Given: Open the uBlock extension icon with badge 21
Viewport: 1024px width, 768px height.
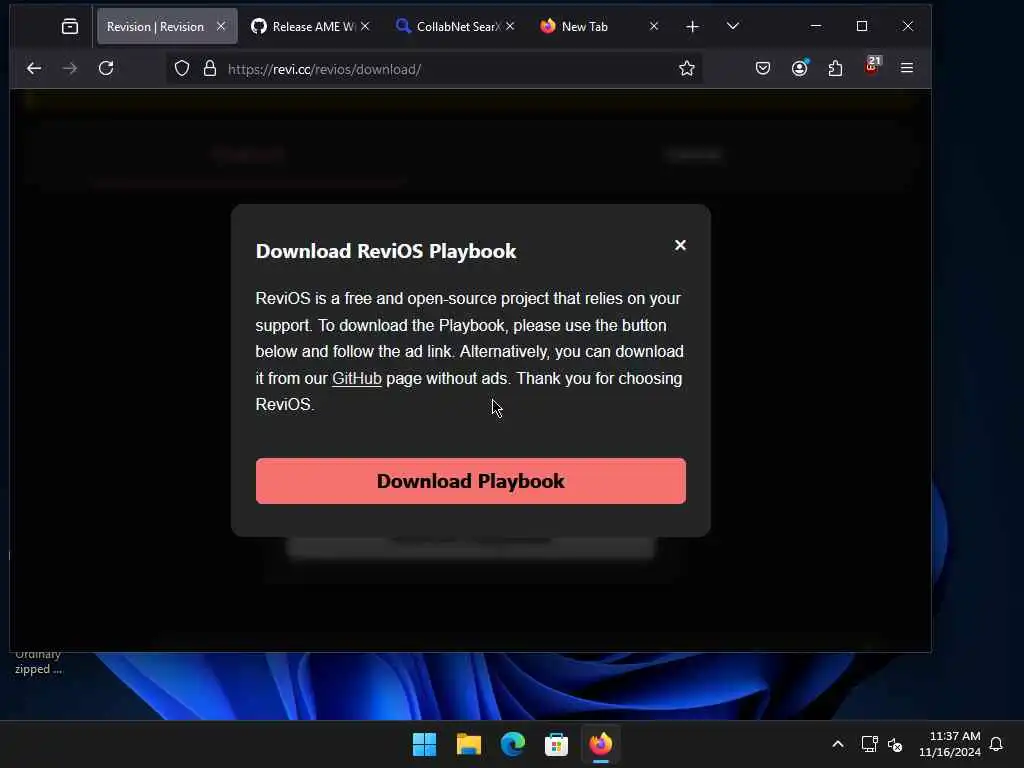Looking at the screenshot, I should 872,67.
